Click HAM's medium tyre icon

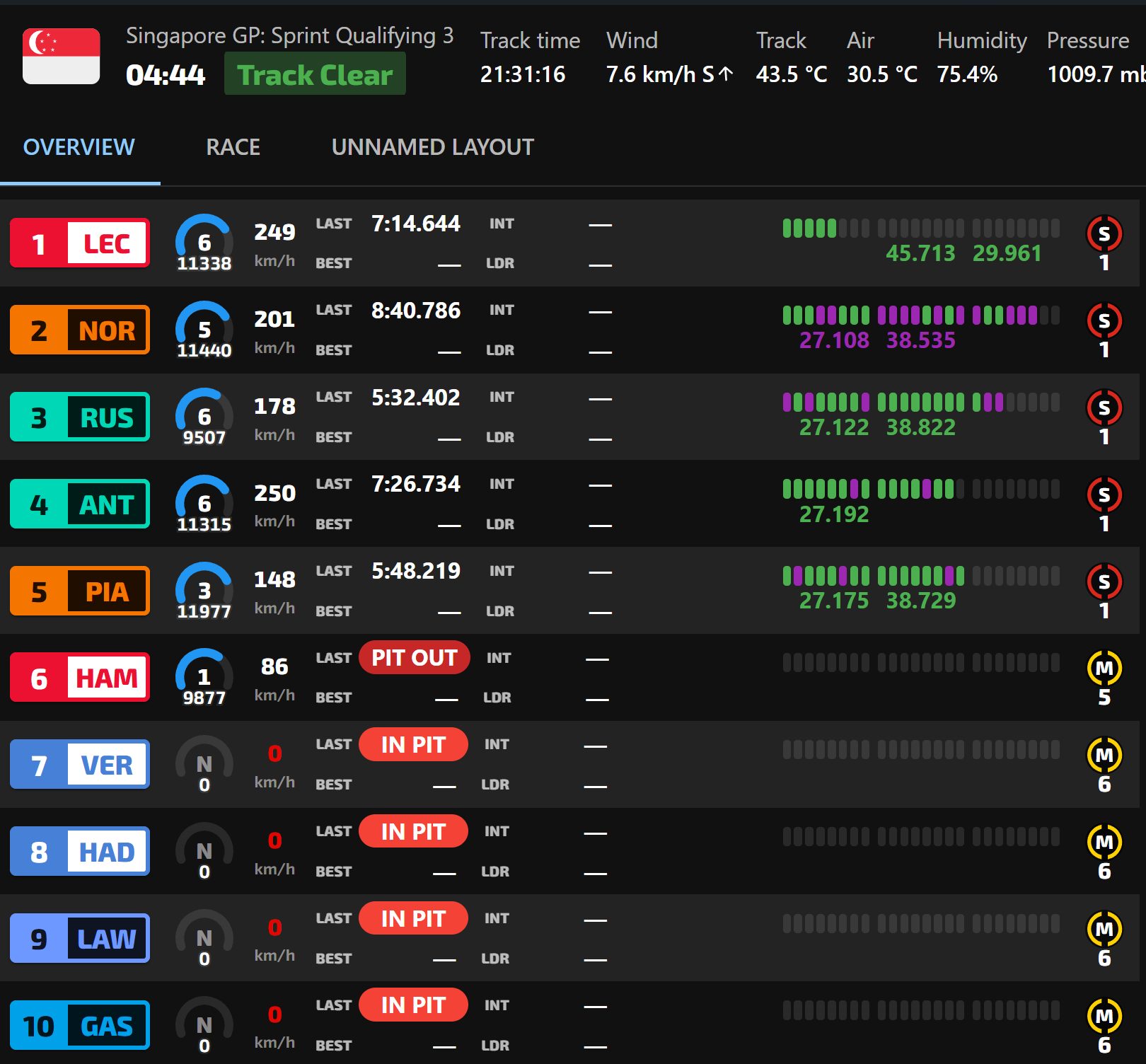tap(1104, 668)
